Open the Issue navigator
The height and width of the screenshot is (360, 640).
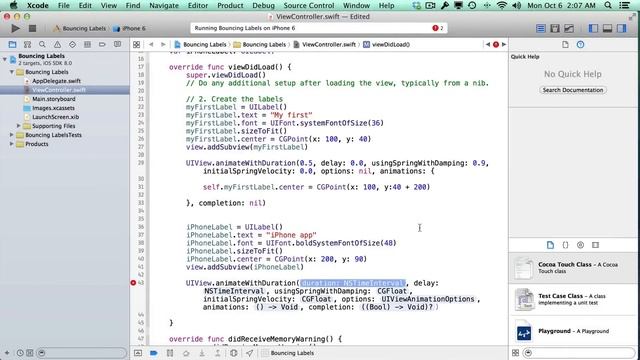(x=57, y=44)
